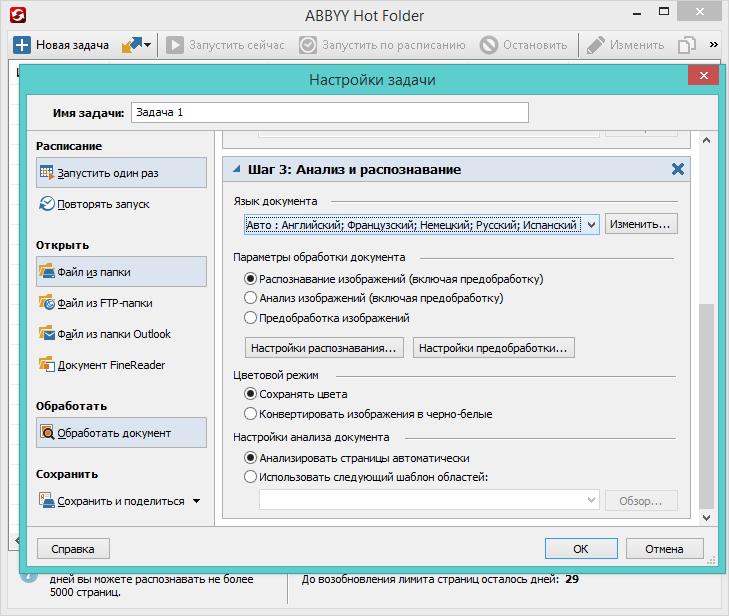Select Запустить один раз schedule option
This screenshot has width=729, height=616.
pos(121,172)
